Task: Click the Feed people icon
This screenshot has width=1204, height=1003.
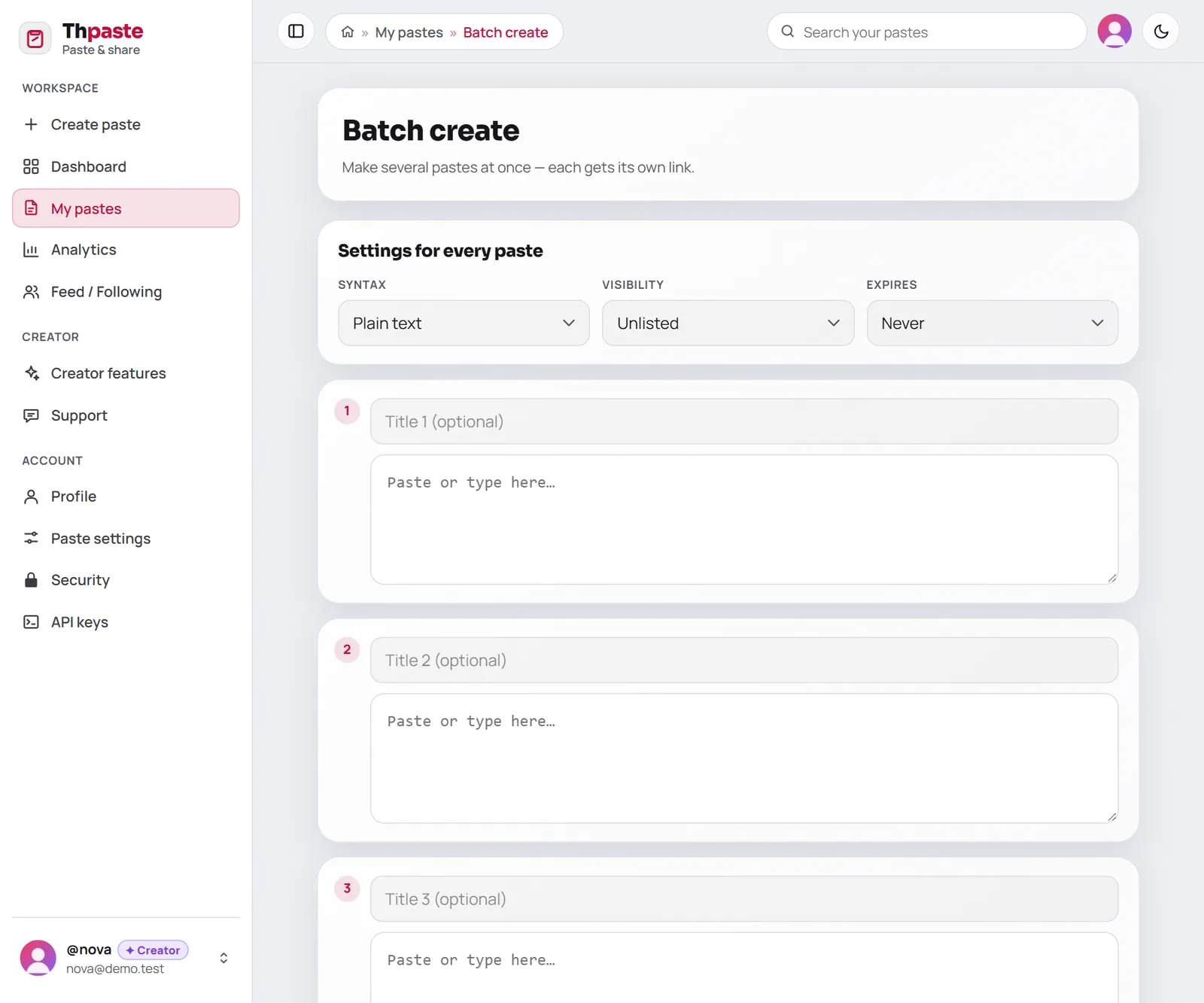Action: [x=31, y=292]
